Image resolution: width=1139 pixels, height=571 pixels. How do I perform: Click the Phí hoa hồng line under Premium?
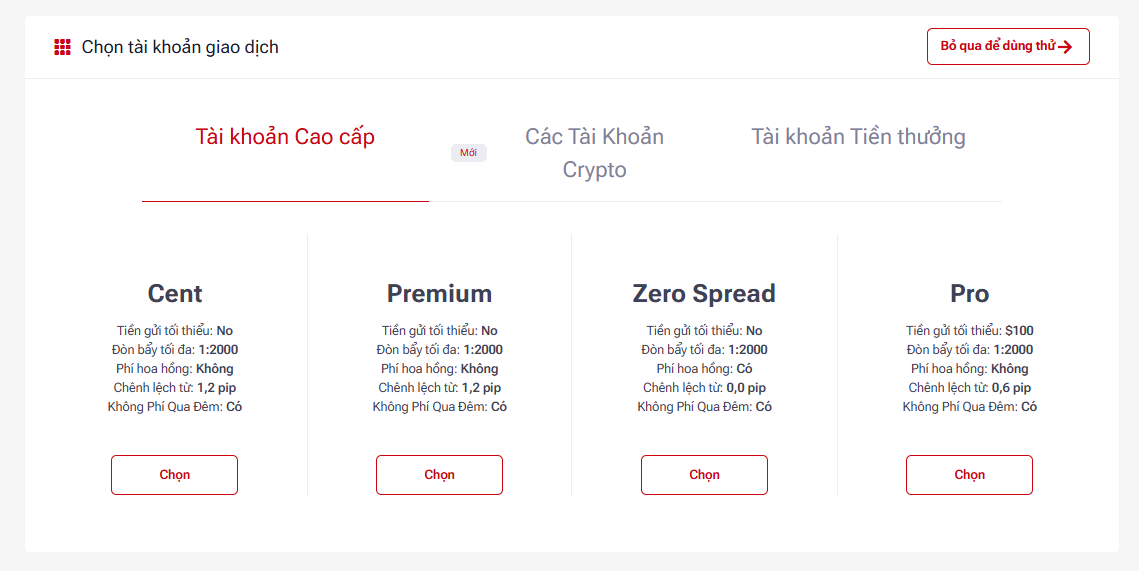click(439, 369)
